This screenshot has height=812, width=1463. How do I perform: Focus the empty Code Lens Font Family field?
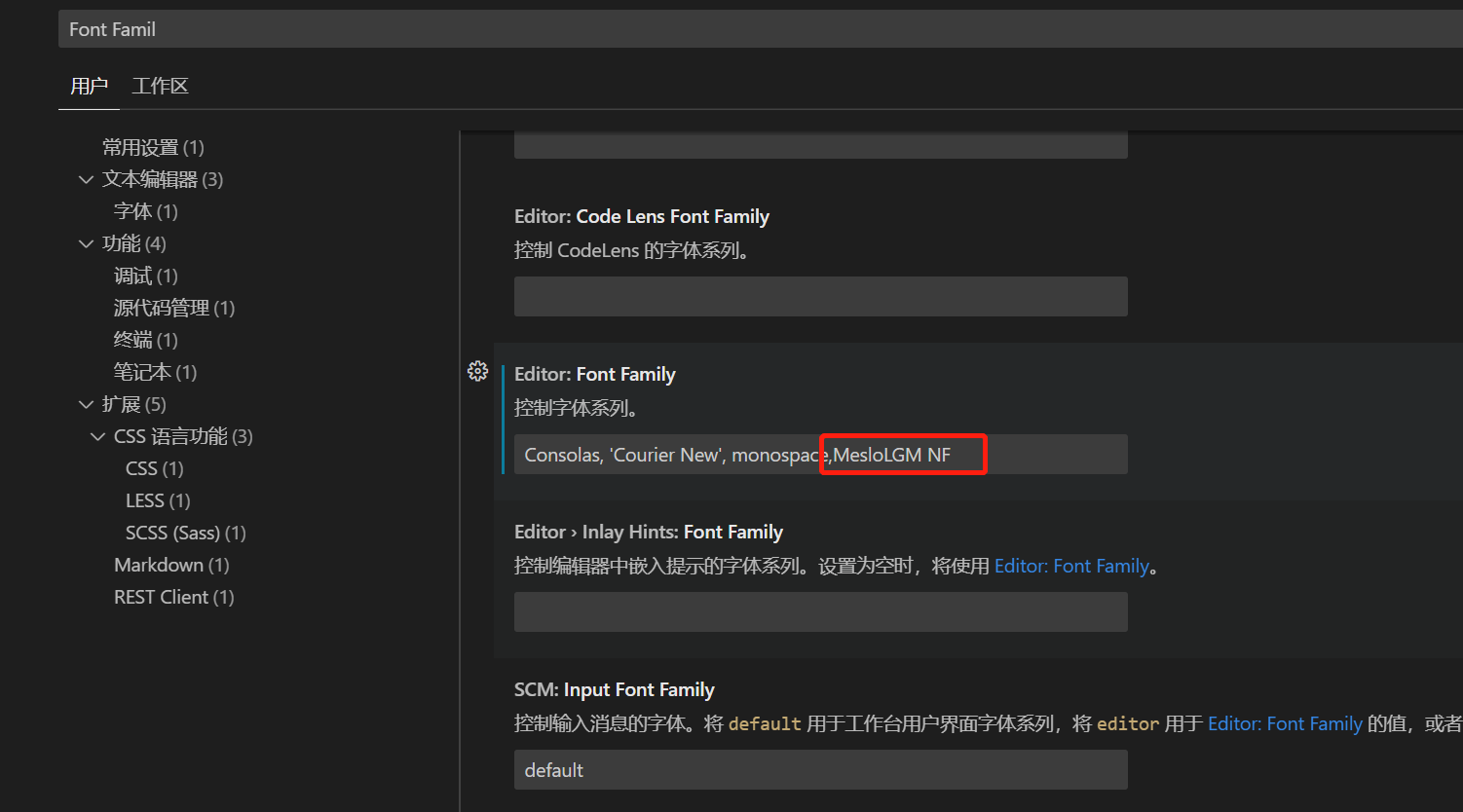click(820, 296)
